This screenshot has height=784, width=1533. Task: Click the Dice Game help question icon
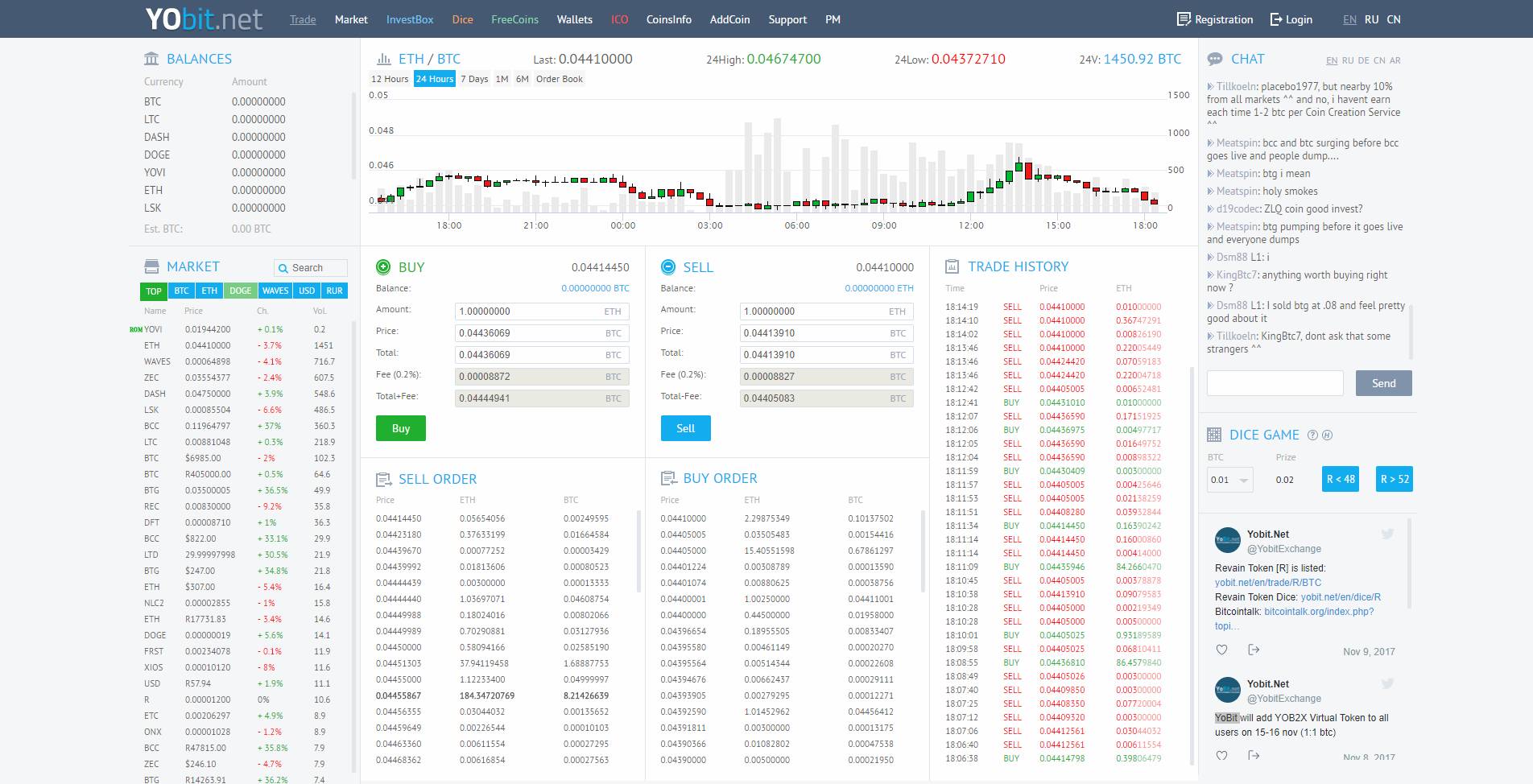pos(1312,435)
